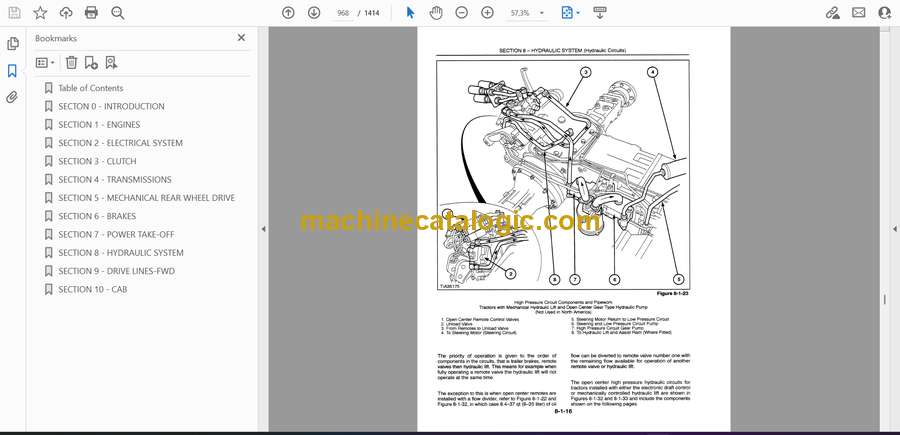Screen dimensions: 900x435
Task: Activate the Selection arrow tool
Action: (x=410, y=13)
